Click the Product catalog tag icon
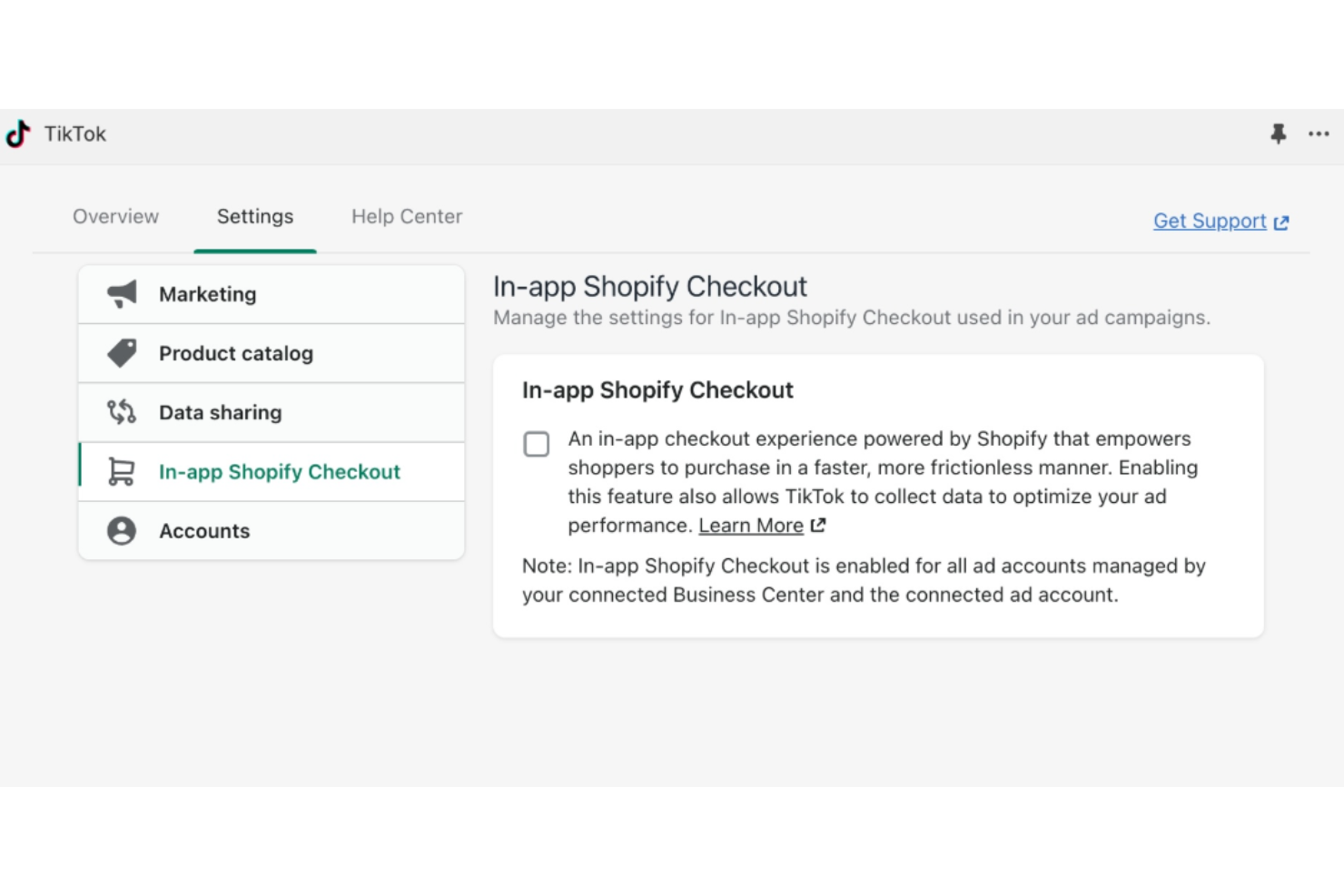The width and height of the screenshot is (1344, 896). 122,353
